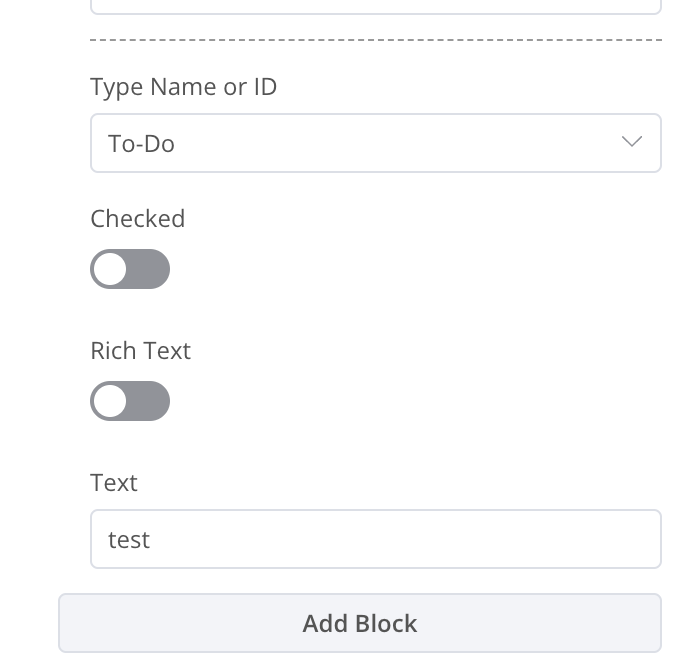Click the 'Text' field label
This screenshot has width=682, height=660.
(113, 483)
